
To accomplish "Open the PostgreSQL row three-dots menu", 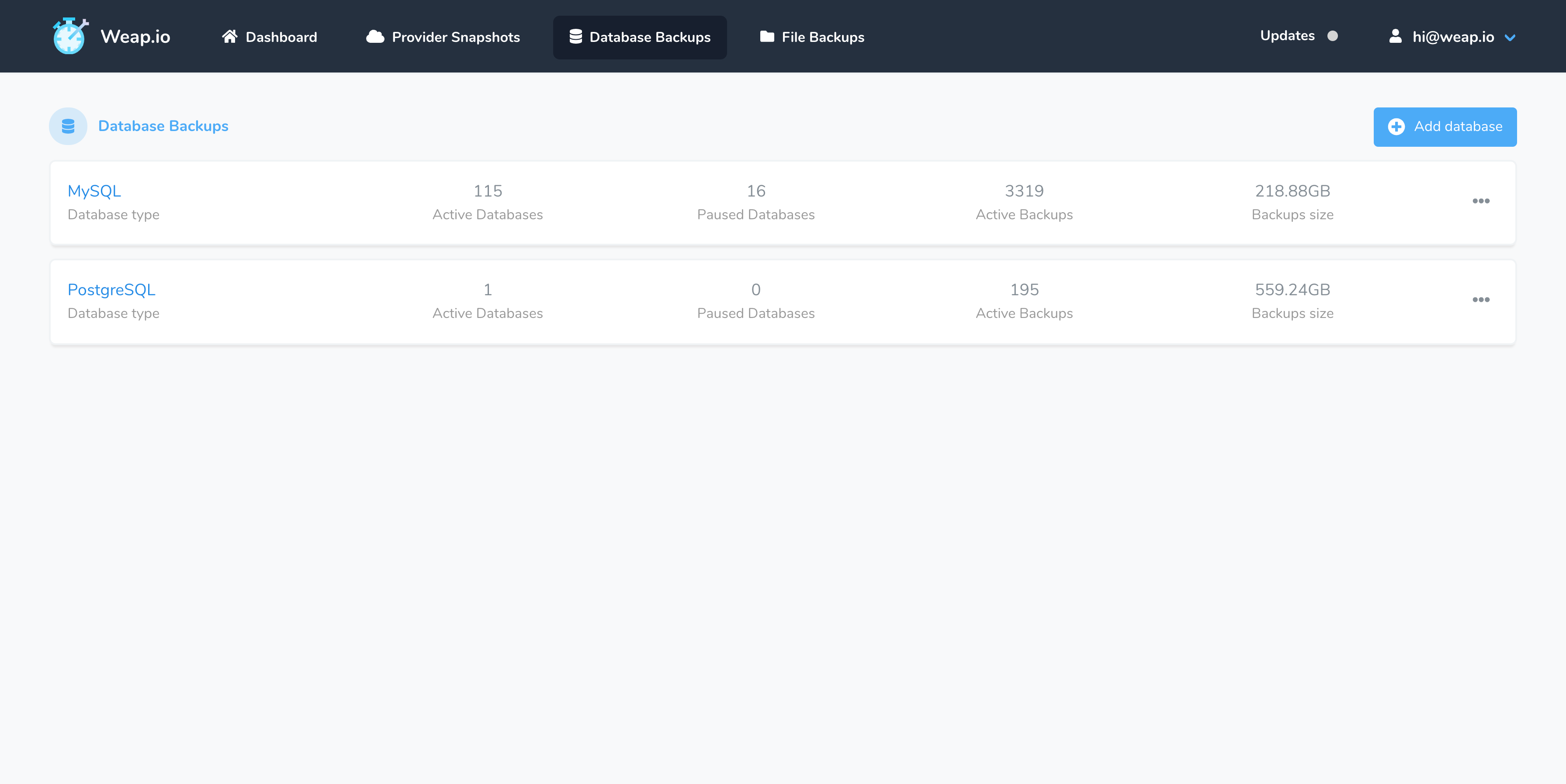I will (x=1480, y=300).
